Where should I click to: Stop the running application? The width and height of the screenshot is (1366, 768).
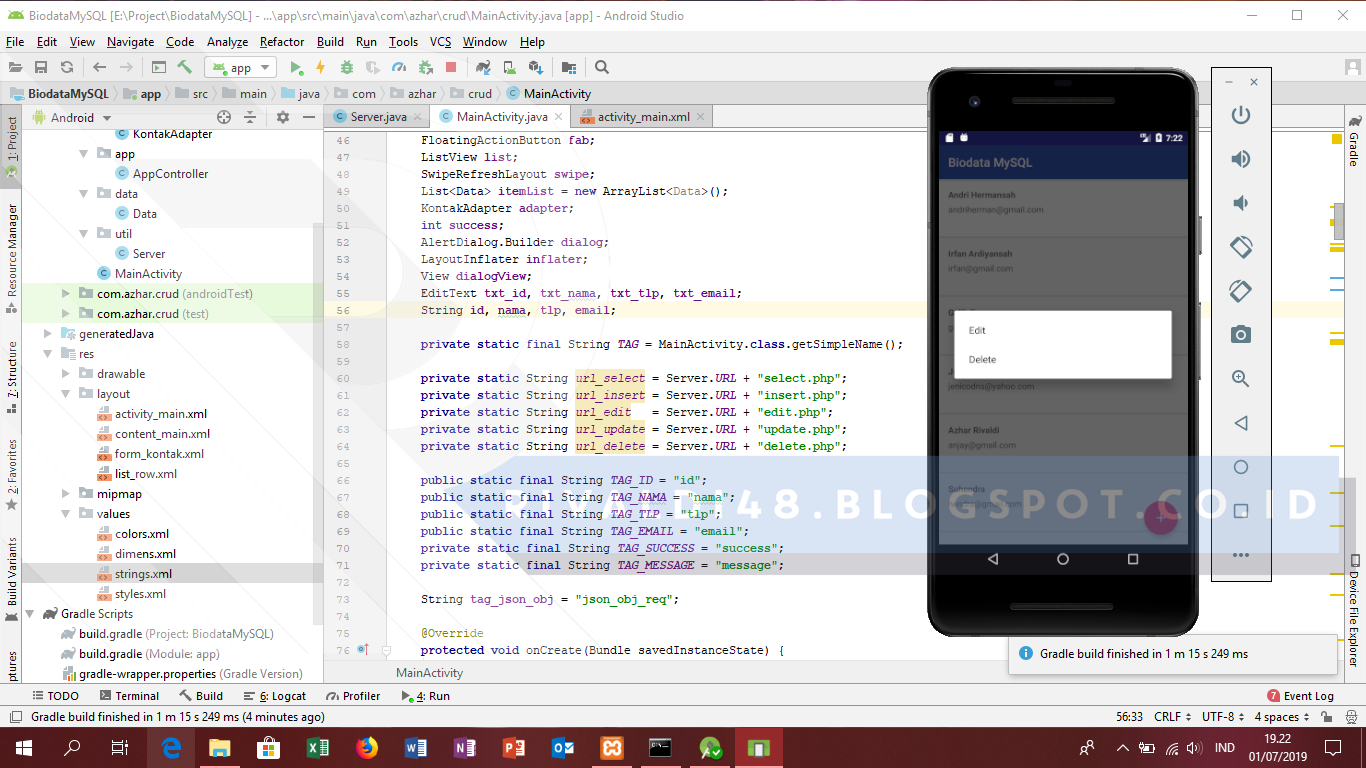[452, 67]
